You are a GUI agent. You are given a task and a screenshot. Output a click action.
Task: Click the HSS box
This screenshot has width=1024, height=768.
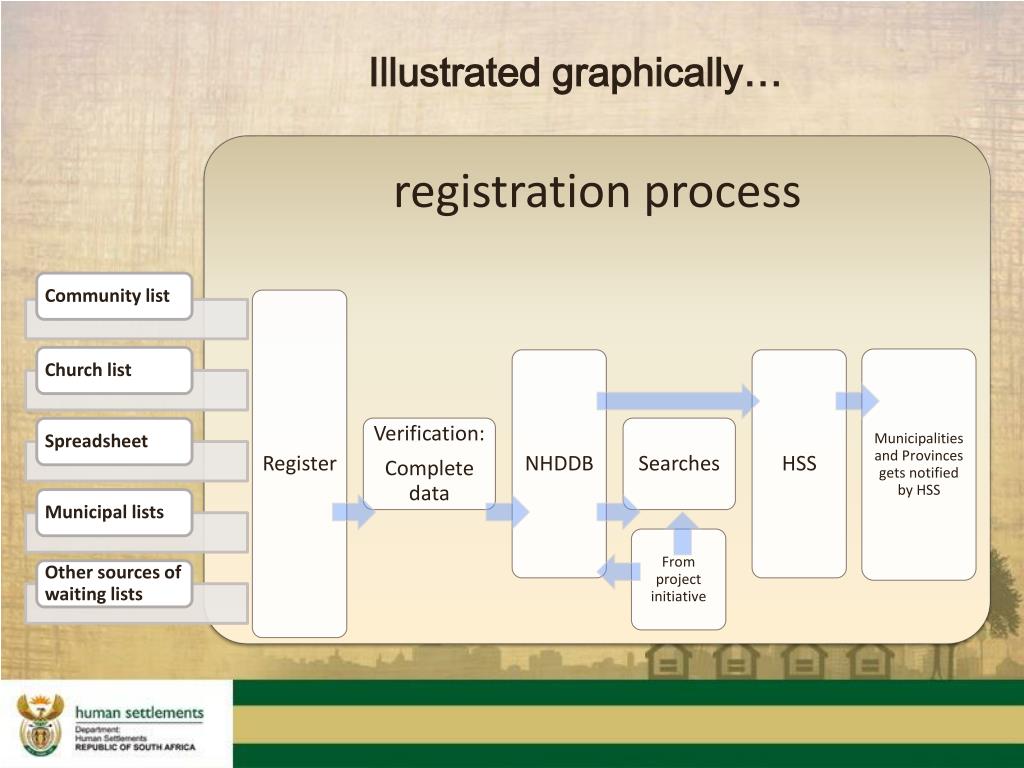799,464
